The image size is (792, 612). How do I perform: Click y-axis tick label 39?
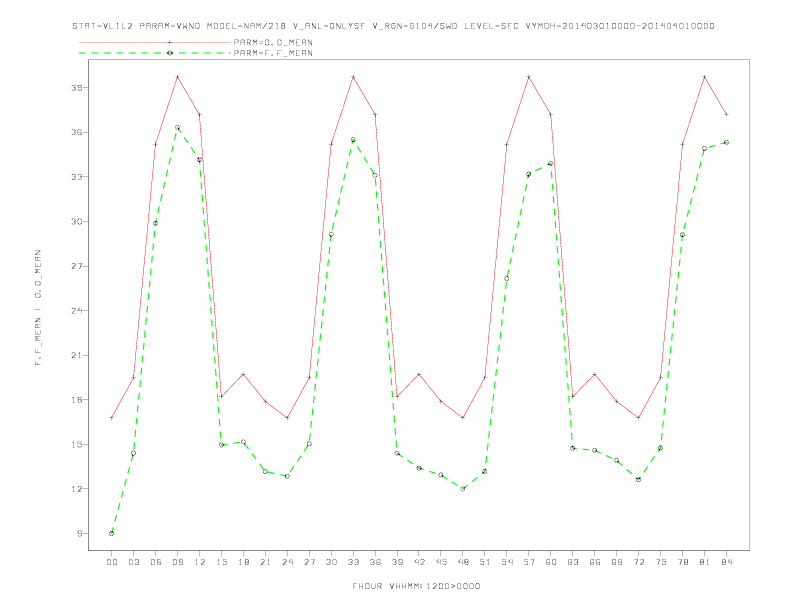coord(77,88)
